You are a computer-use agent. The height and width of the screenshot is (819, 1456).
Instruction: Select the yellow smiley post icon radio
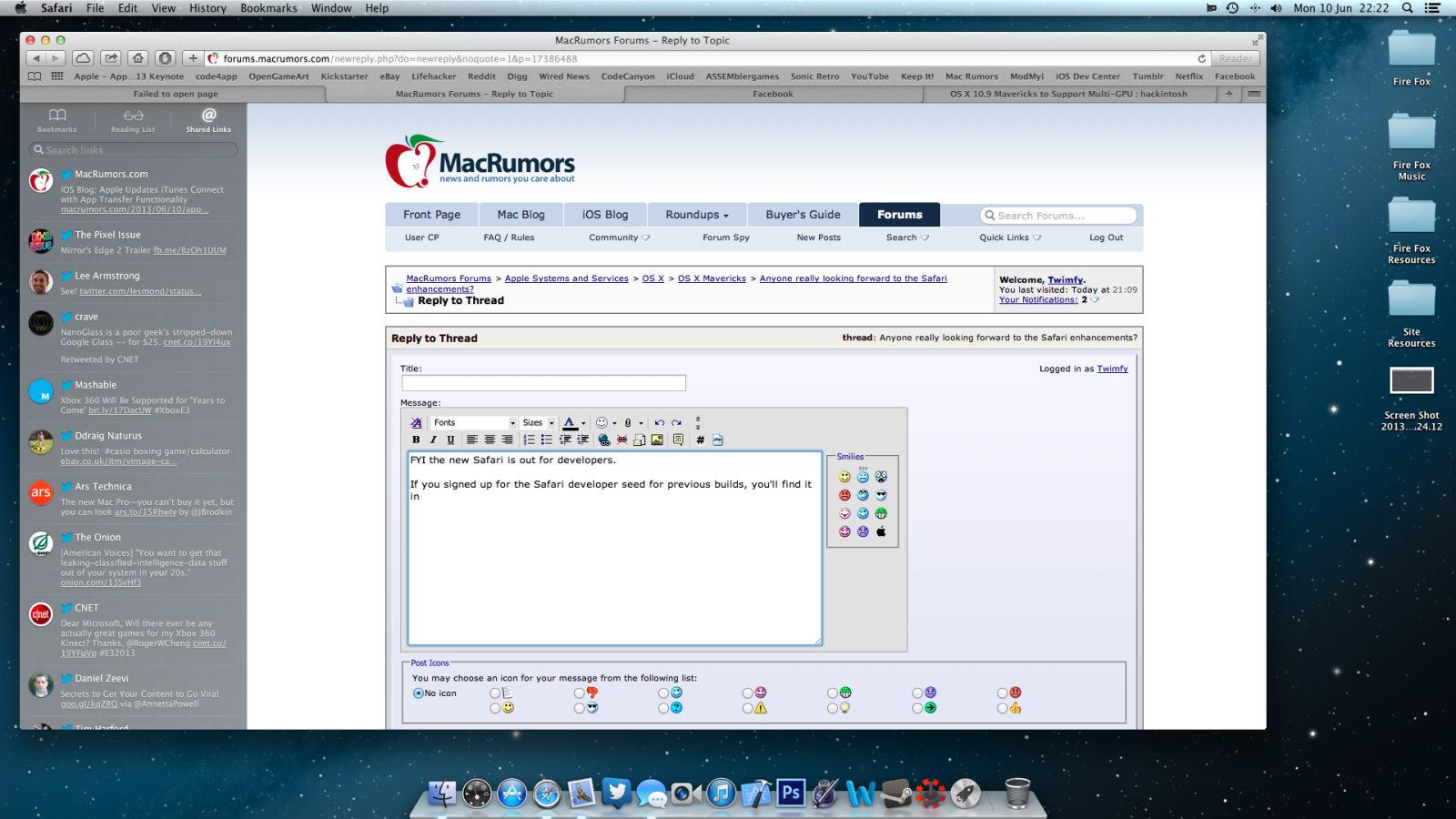495,708
